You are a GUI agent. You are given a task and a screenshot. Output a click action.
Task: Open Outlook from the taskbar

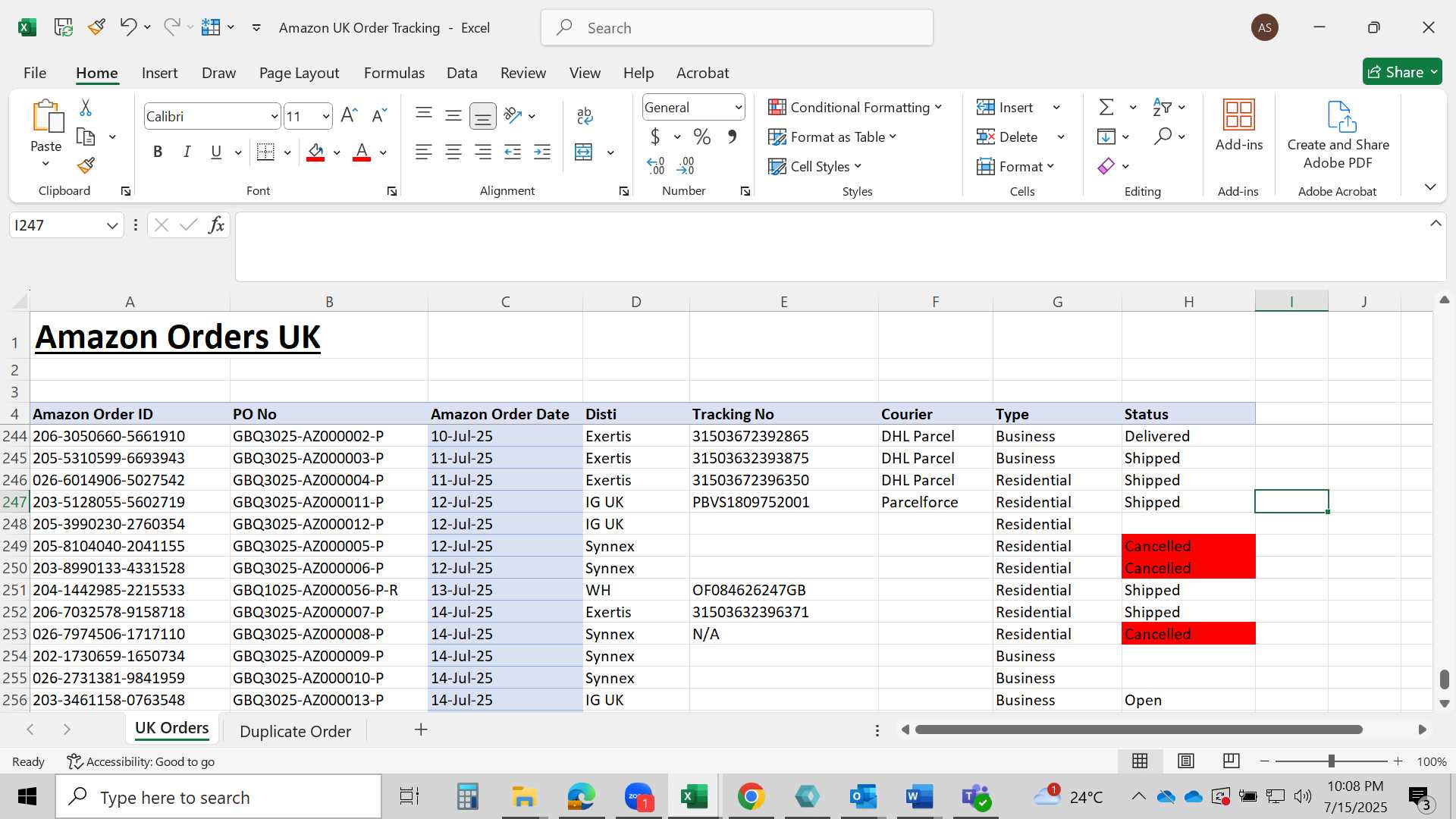click(863, 797)
